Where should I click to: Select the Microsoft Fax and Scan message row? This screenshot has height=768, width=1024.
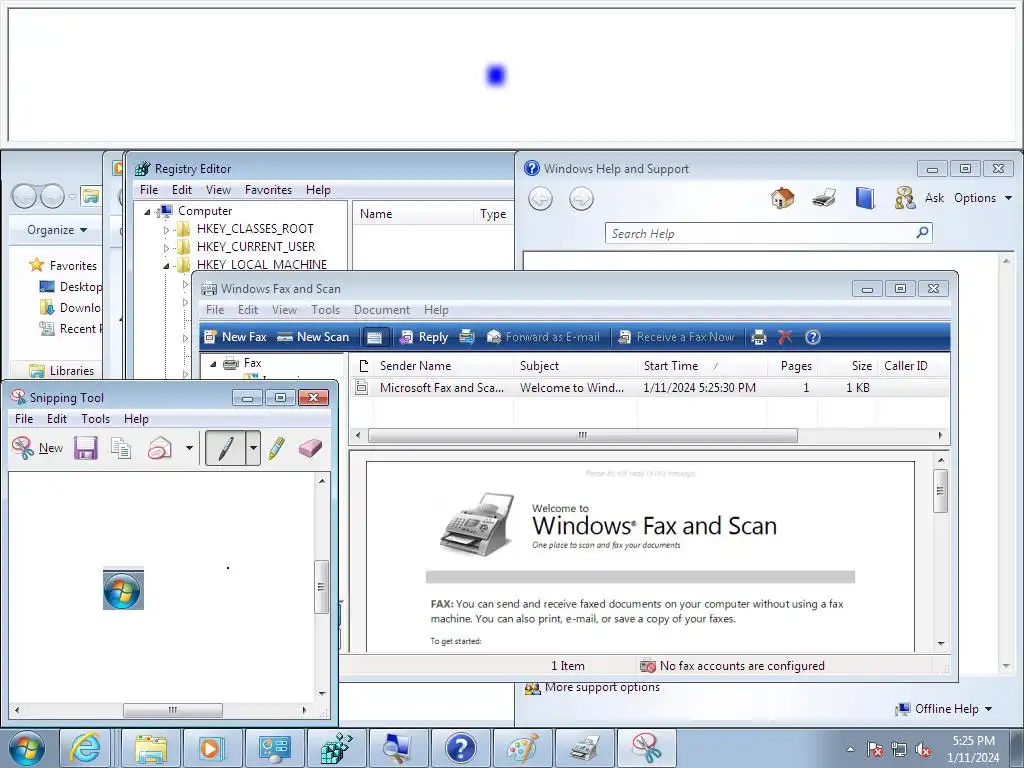(x=649, y=387)
